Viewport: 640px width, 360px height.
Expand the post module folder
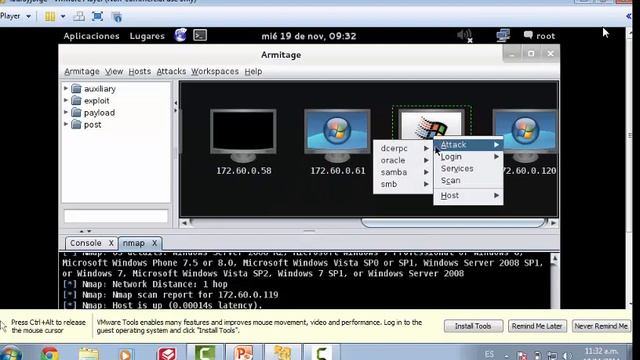click(66, 124)
